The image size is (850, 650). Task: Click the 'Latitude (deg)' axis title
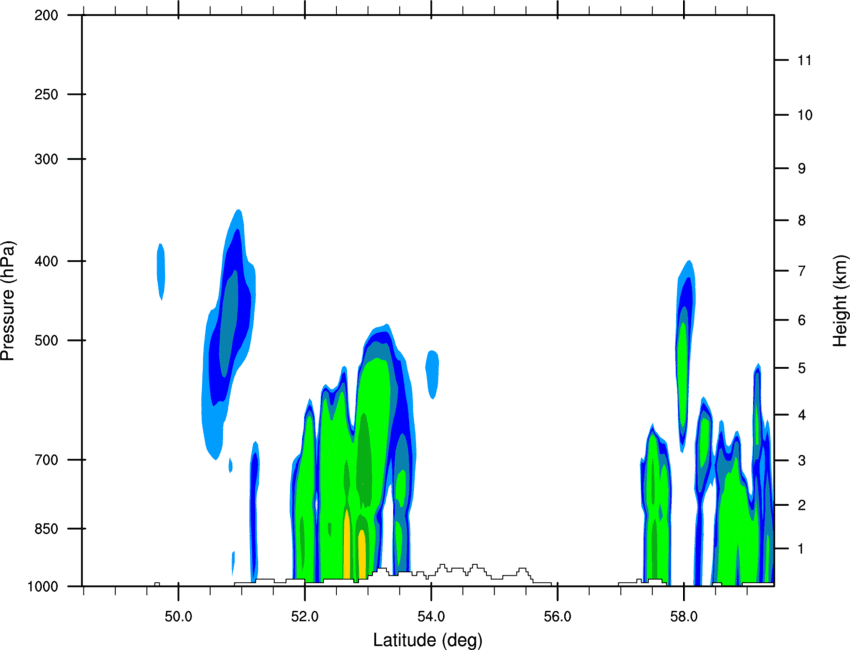point(427,640)
